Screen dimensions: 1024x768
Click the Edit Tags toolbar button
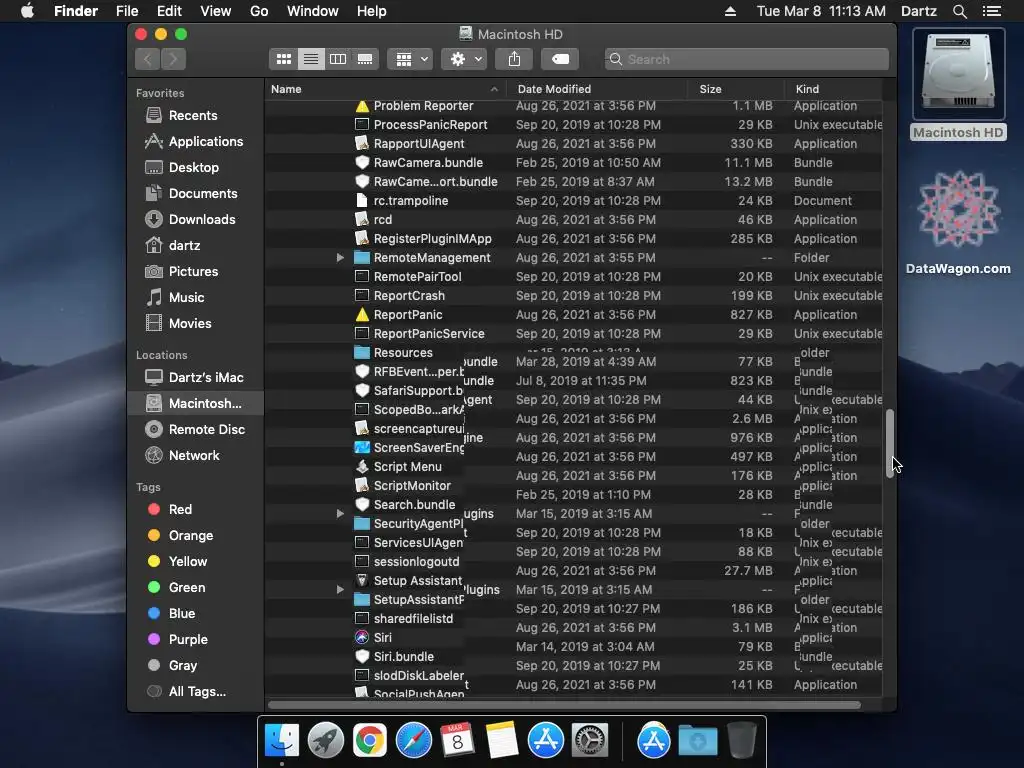point(560,59)
